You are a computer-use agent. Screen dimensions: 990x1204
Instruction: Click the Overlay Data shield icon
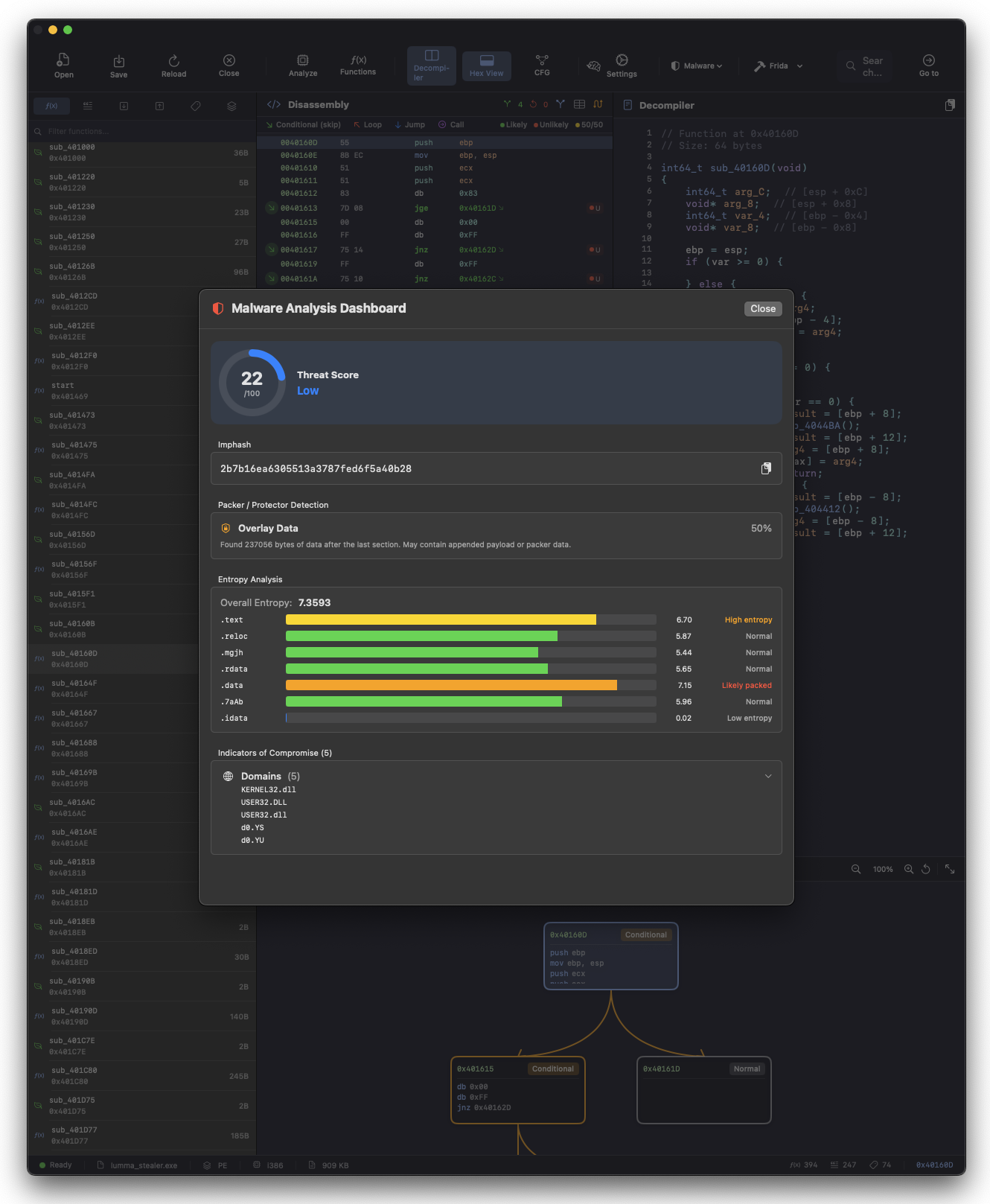(x=226, y=528)
